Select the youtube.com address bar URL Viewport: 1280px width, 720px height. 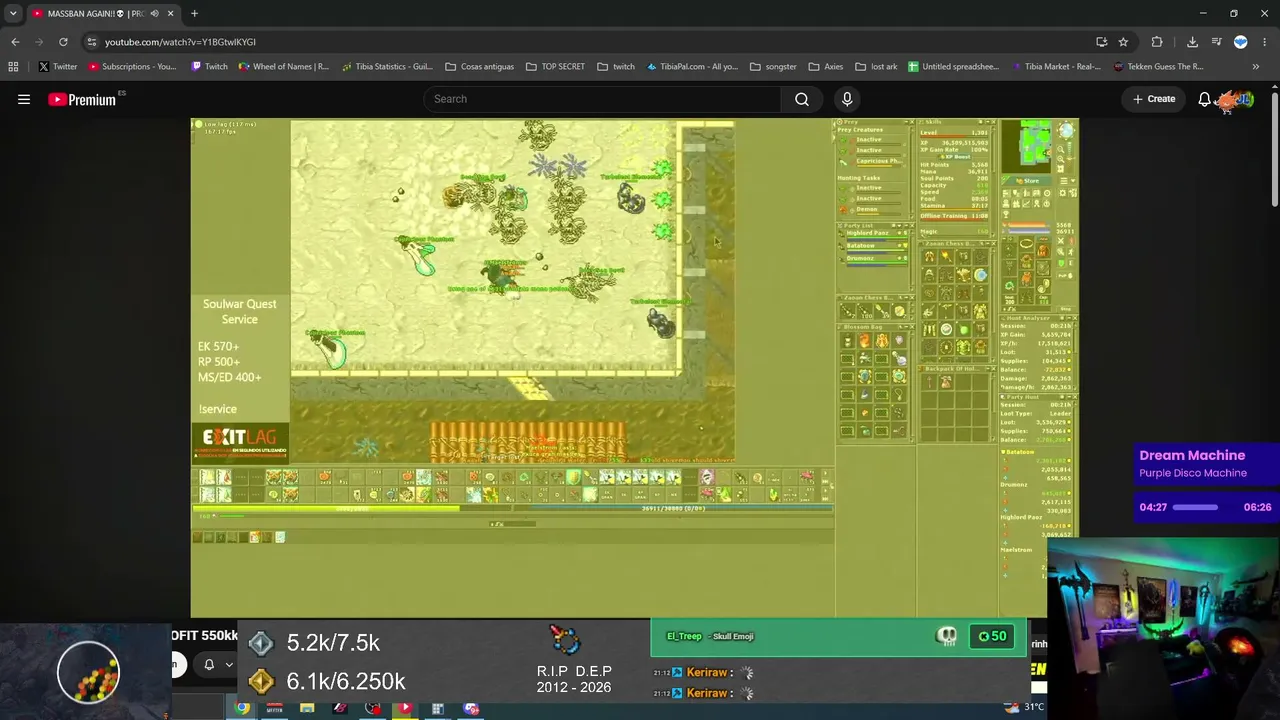pyautogui.click(x=180, y=42)
